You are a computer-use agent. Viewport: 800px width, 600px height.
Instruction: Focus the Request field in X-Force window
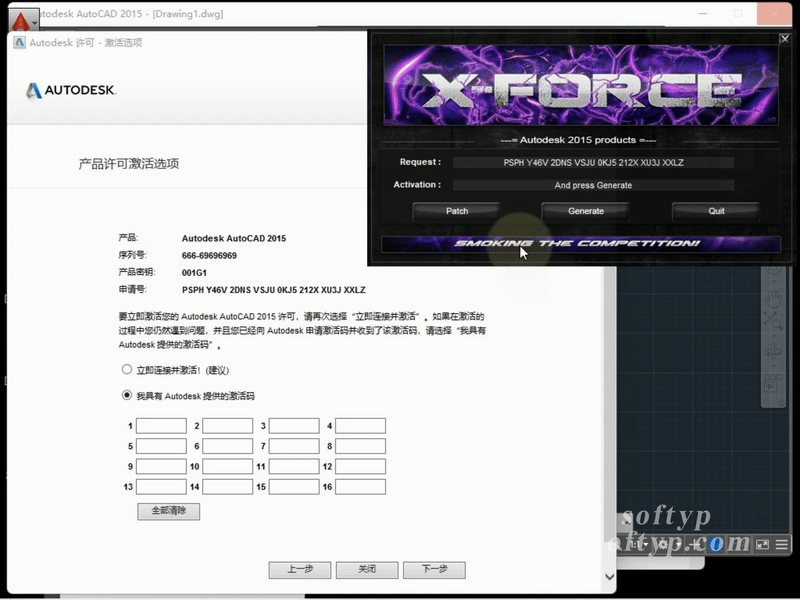pos(593,163)
